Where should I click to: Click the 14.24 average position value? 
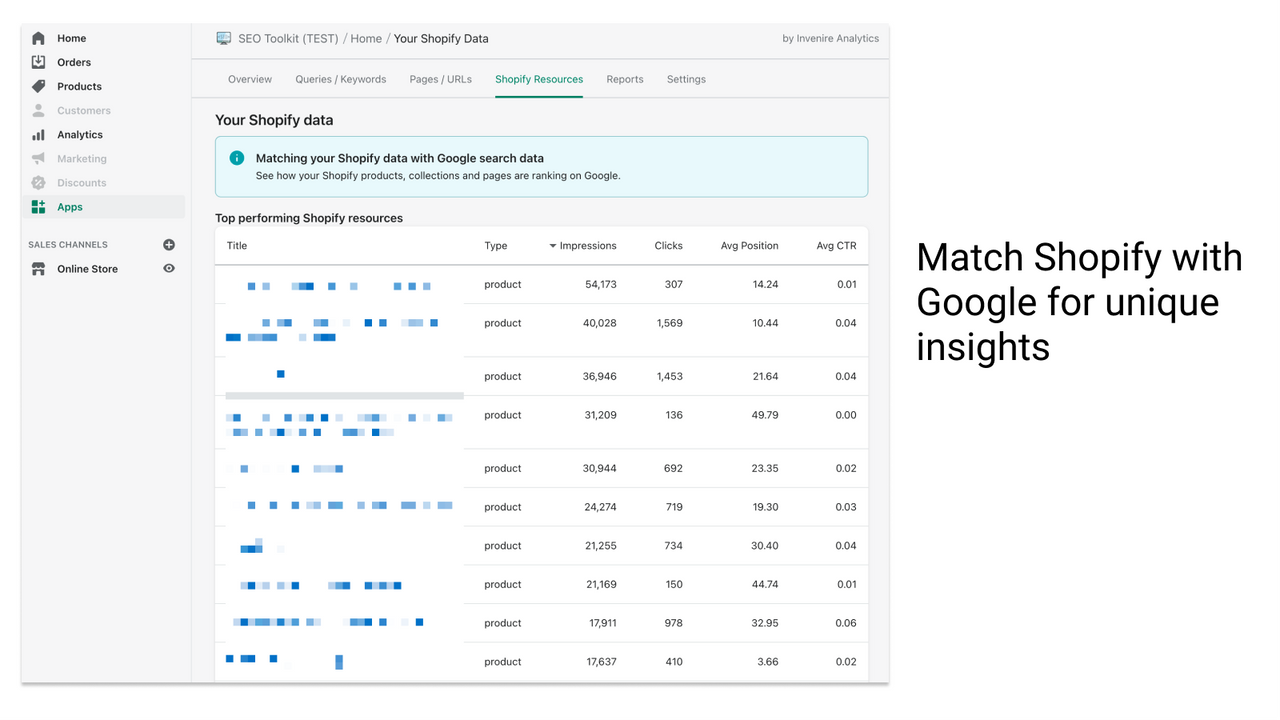[766, 285]
